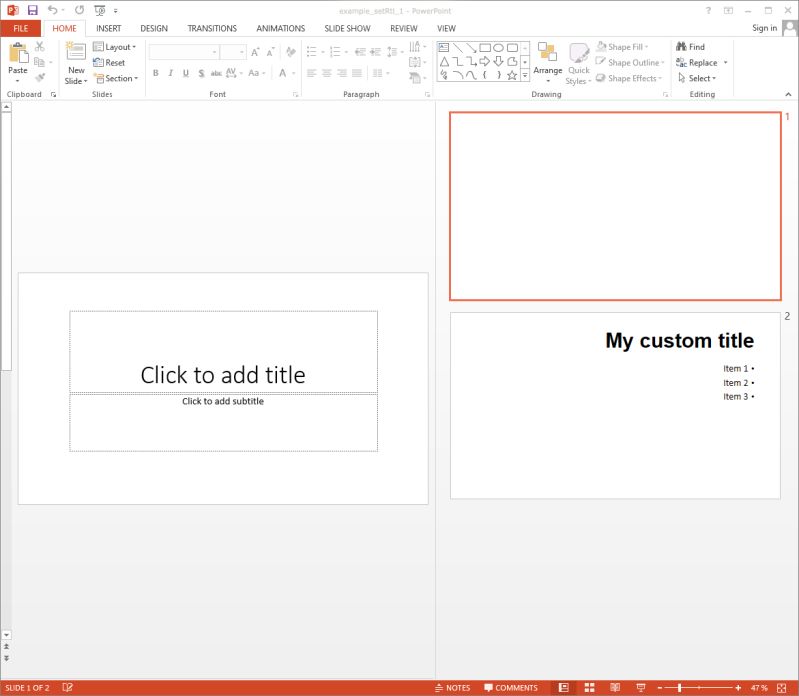The height and width of the screenshot is (696, 799).
Task: Open the Section dropdown
Action: point(116,78)
